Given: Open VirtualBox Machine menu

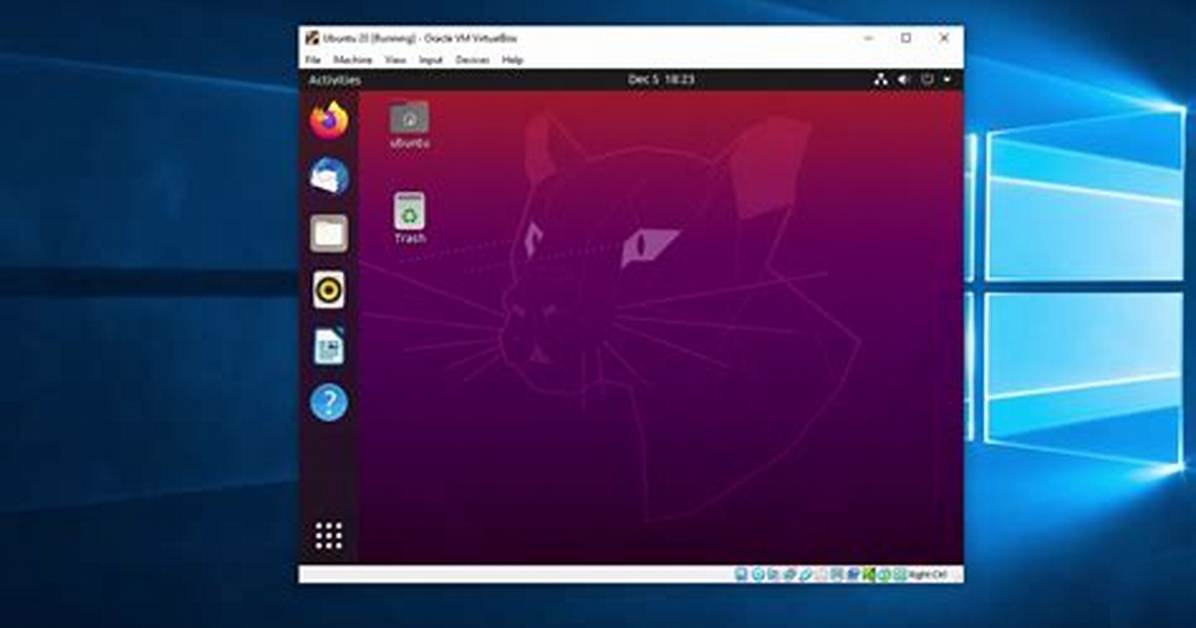Looking at the screenshot, I should [352, 60].
